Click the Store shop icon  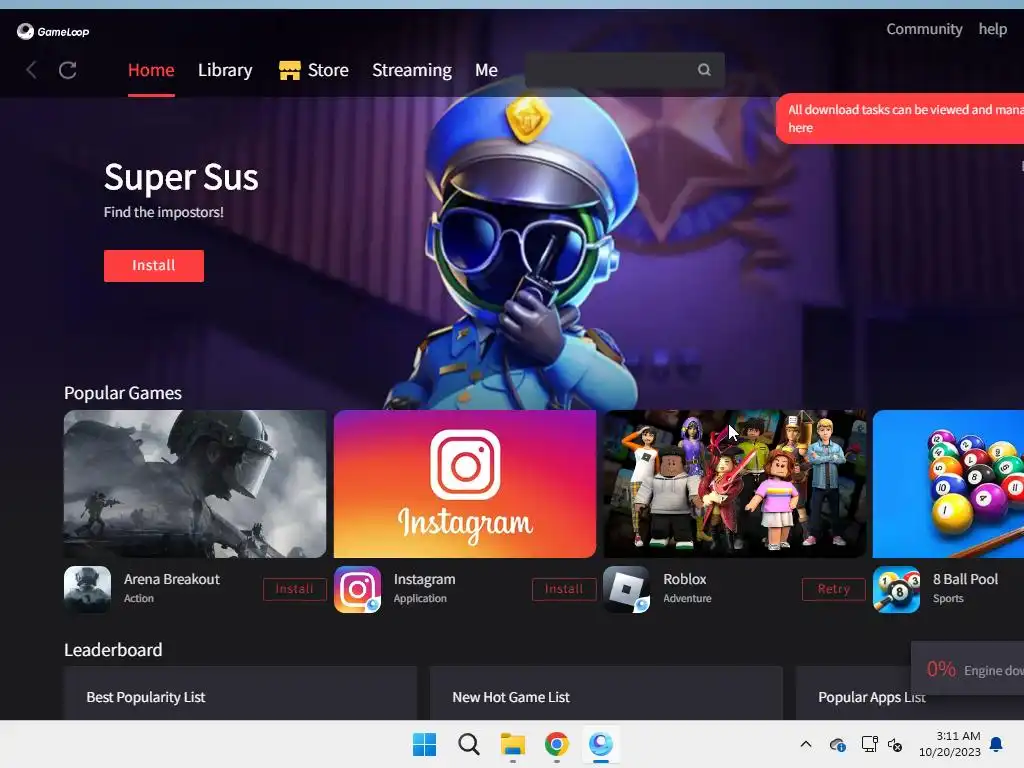point(289,70)
